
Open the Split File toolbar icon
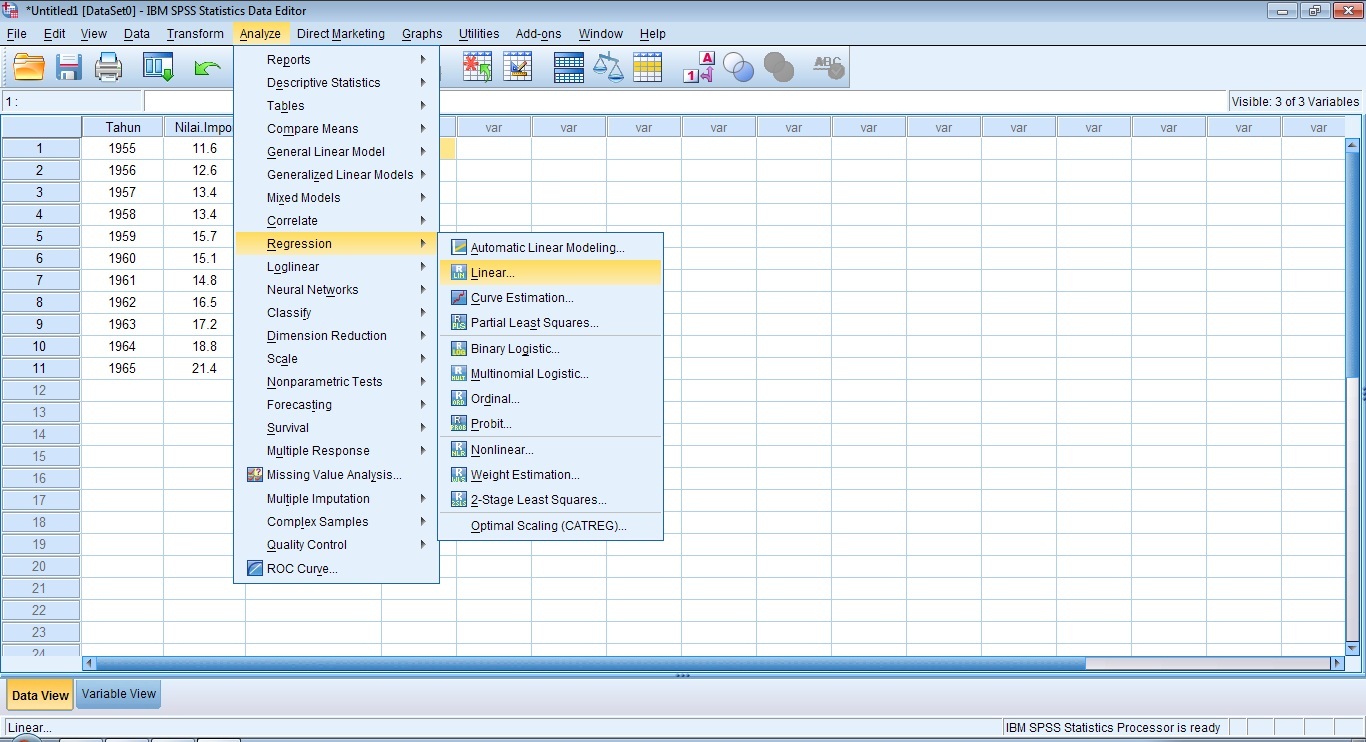pos(568,67)
